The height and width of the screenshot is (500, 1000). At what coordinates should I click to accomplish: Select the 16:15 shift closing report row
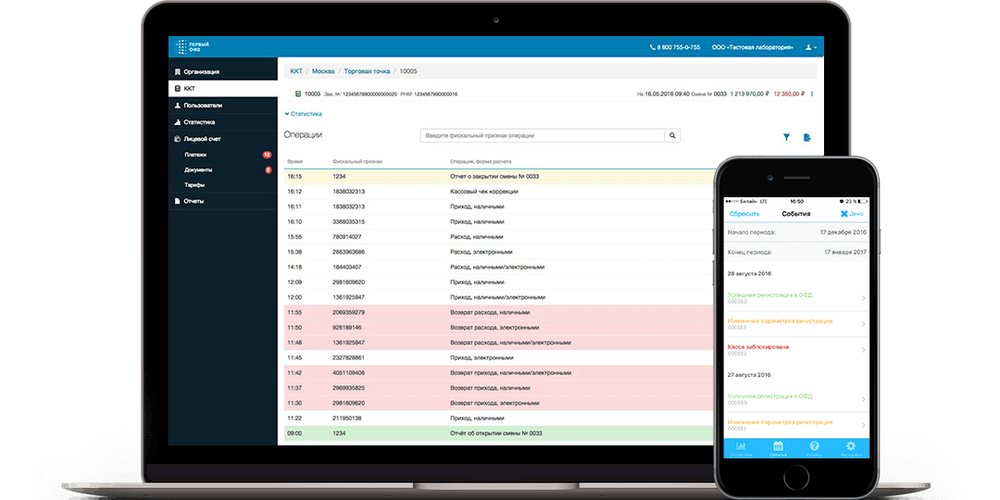[x=499, y=176]
